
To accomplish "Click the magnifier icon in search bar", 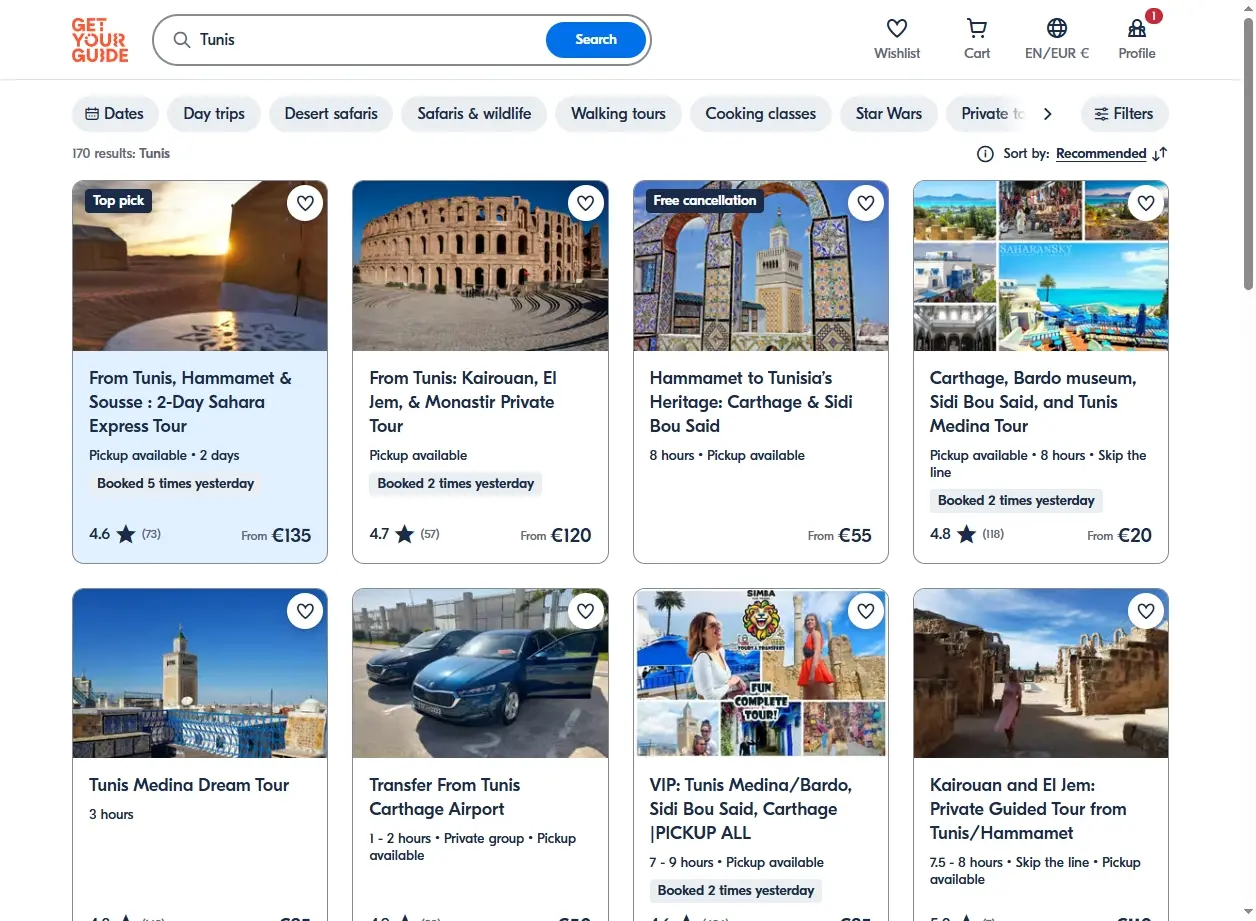I will coord(182,40).
